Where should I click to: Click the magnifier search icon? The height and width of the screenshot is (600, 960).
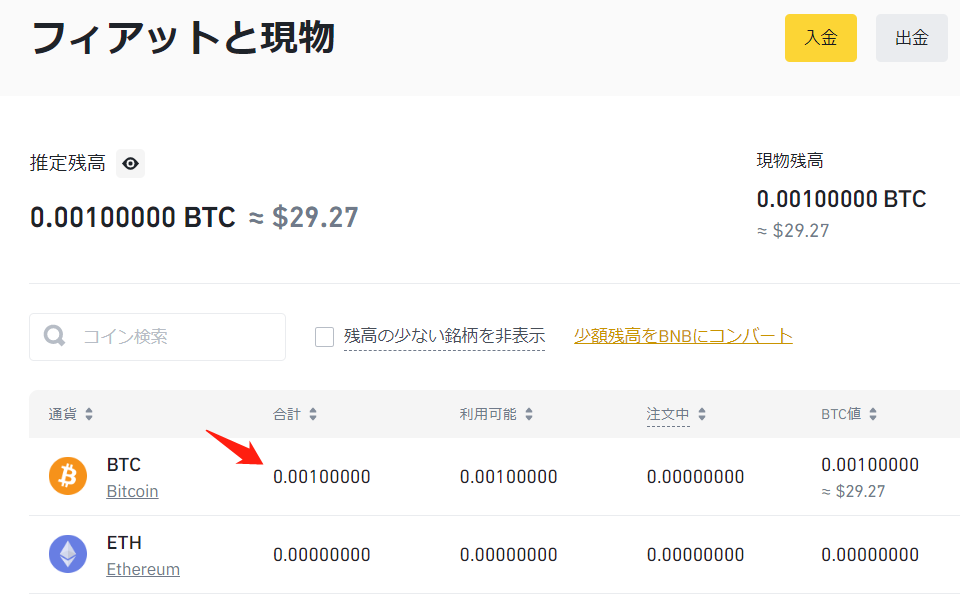pyautogui.click(x=54, y=336)
